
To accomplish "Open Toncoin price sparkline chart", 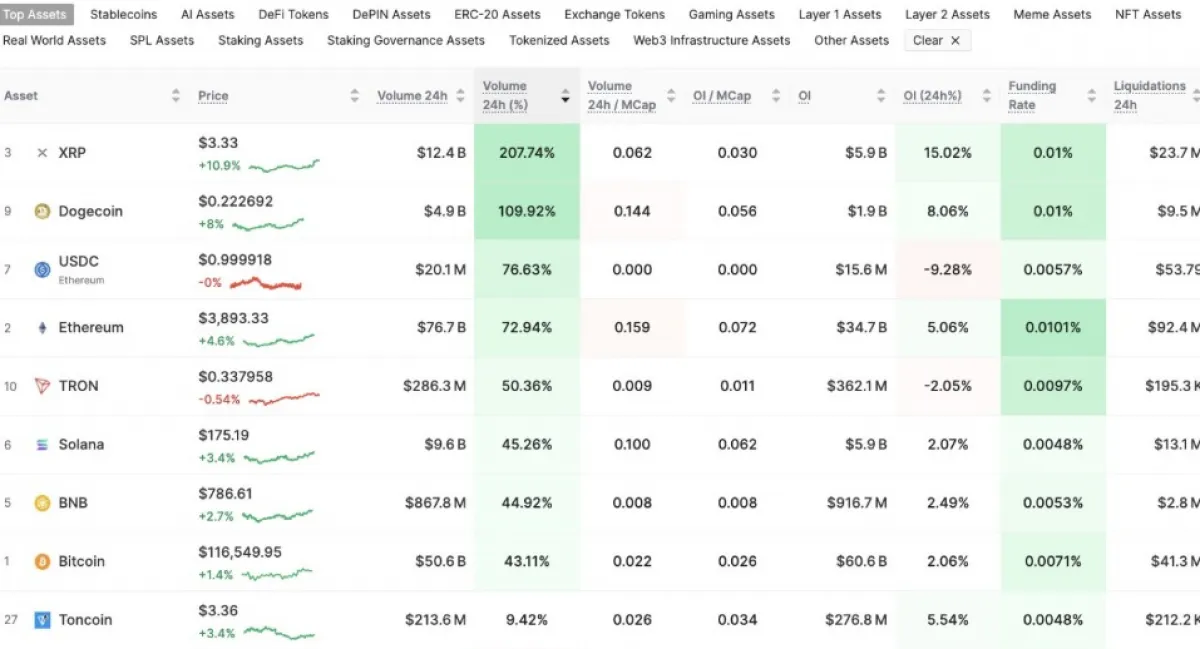I will click(x=279, y=632).
